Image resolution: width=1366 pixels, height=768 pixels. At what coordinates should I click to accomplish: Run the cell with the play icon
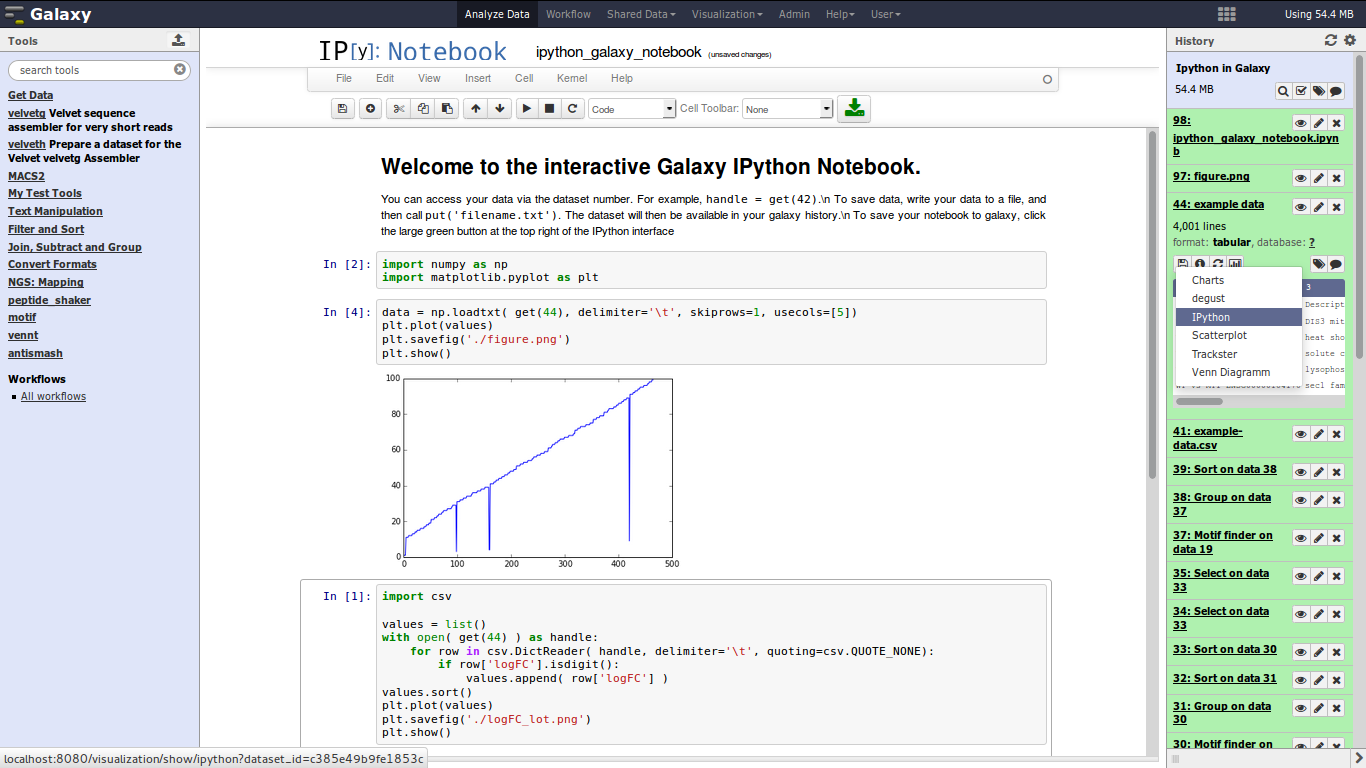pyautogui.click(x=527, y=108)
